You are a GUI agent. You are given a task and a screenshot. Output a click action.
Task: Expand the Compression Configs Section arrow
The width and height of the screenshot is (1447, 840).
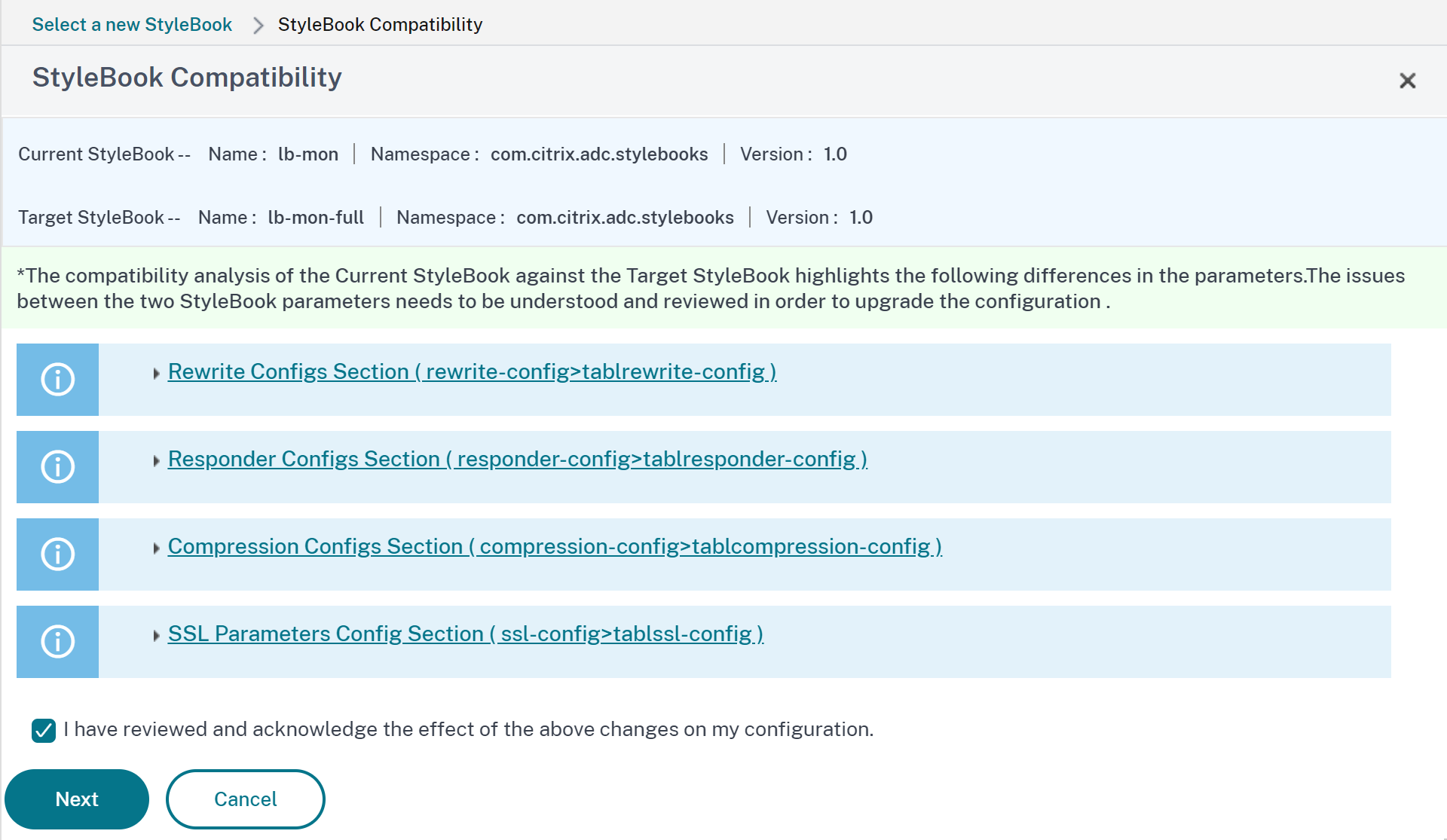pyautogui.click(x=156, y=548)
